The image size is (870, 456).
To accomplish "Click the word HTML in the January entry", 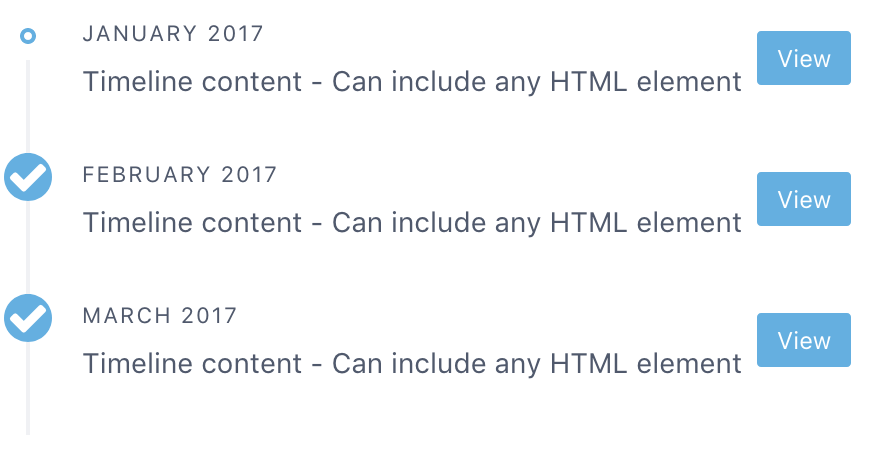I will [587, 82].
